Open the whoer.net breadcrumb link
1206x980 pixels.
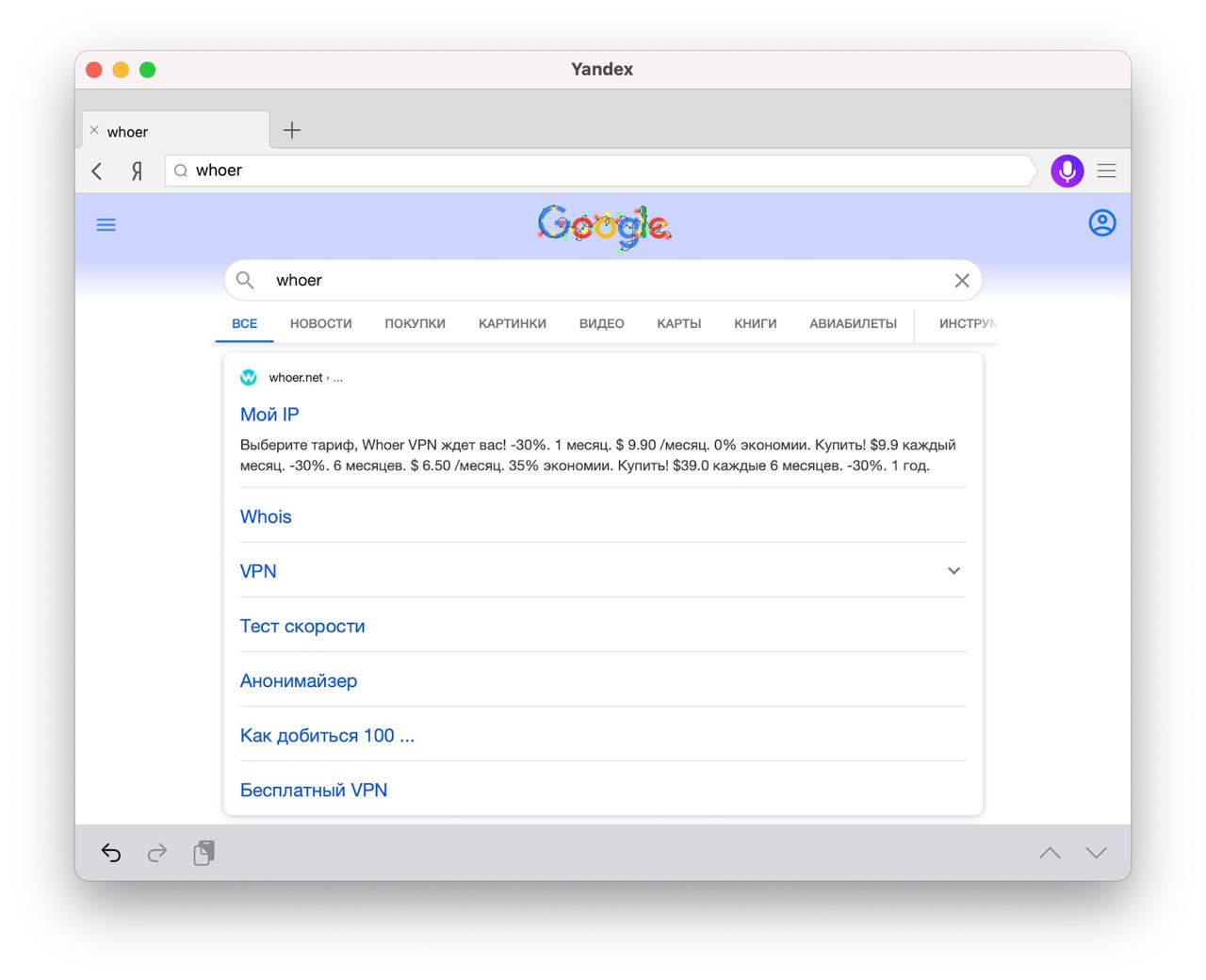(306, 377)
